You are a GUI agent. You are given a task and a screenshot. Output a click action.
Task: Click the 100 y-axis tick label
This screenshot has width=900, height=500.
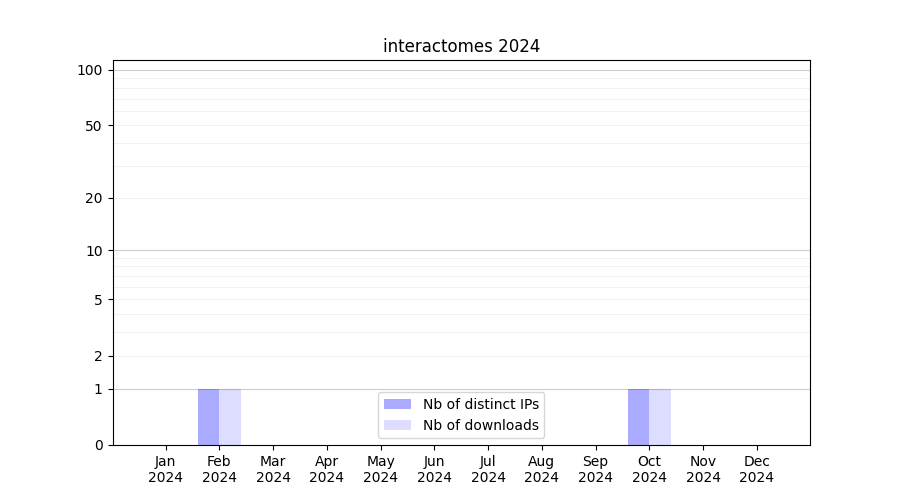[x=90, y=70]
